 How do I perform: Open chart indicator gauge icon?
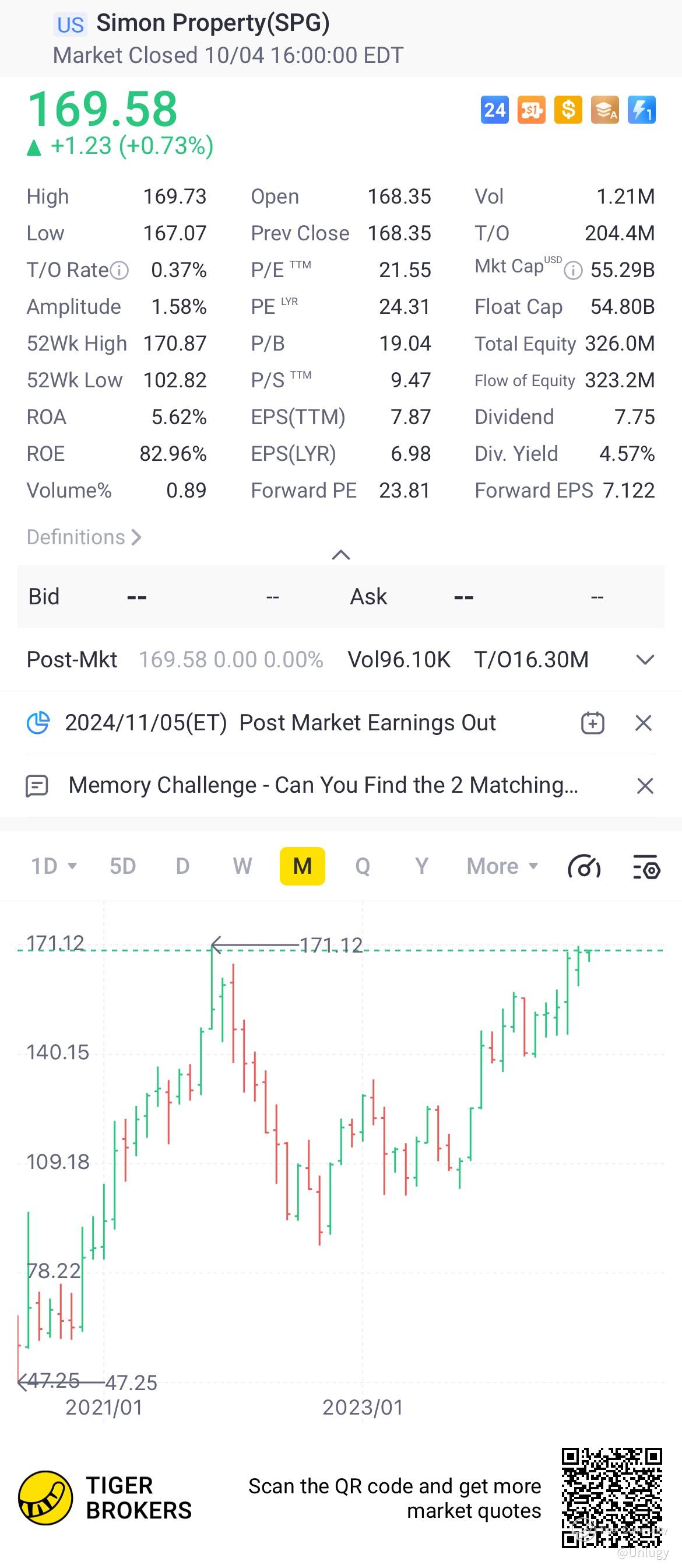click(x=585, y=866)
